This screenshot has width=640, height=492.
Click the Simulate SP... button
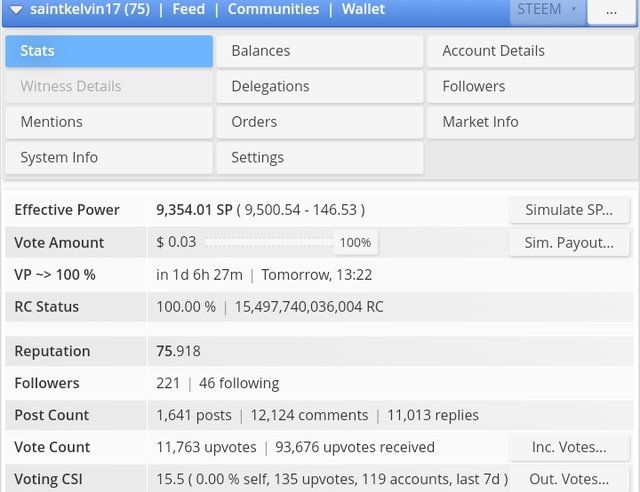[569, 210]
